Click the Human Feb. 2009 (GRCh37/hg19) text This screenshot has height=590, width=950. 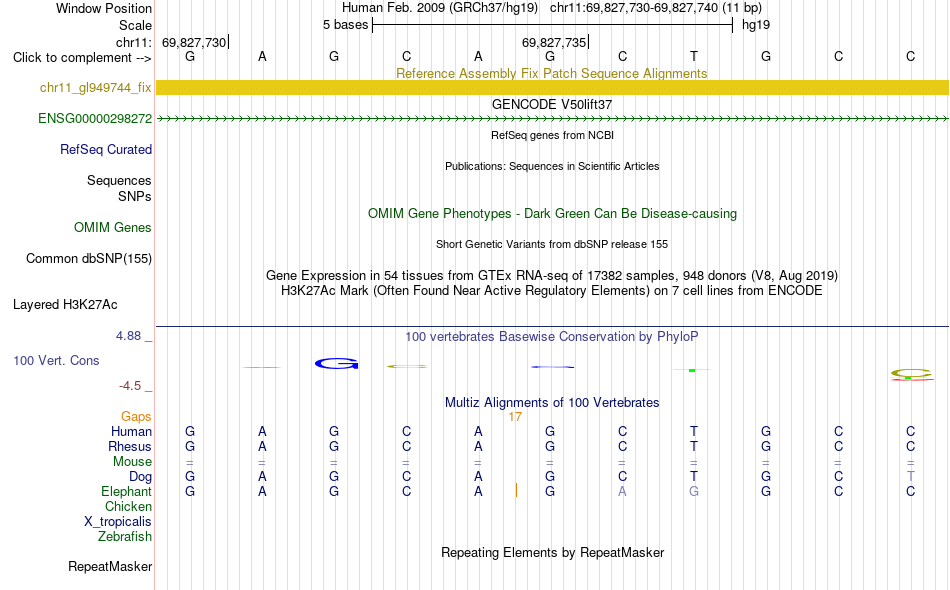(440, 8)
